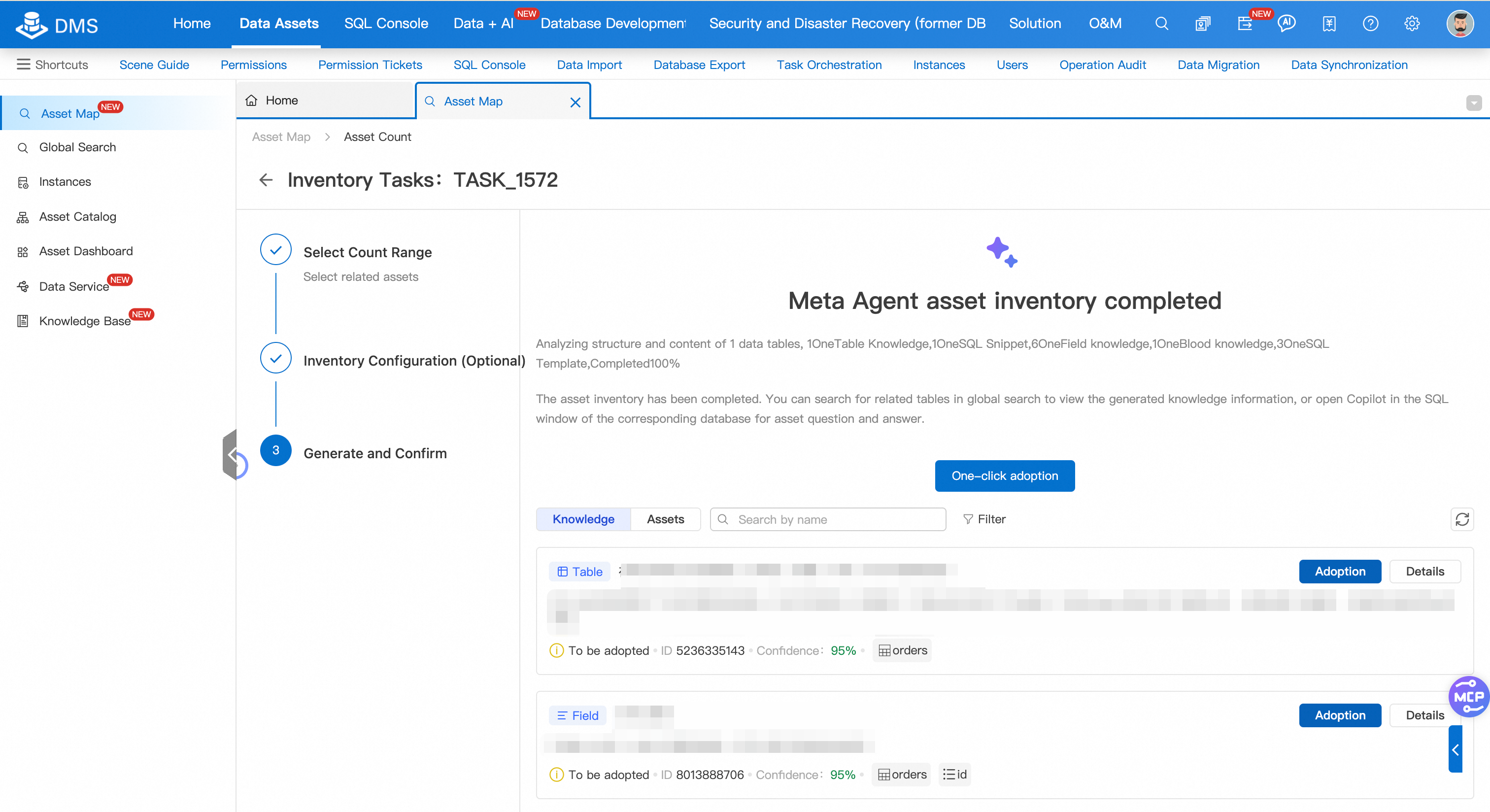Expand the tab list dropdown arrow

[1473, 102]
